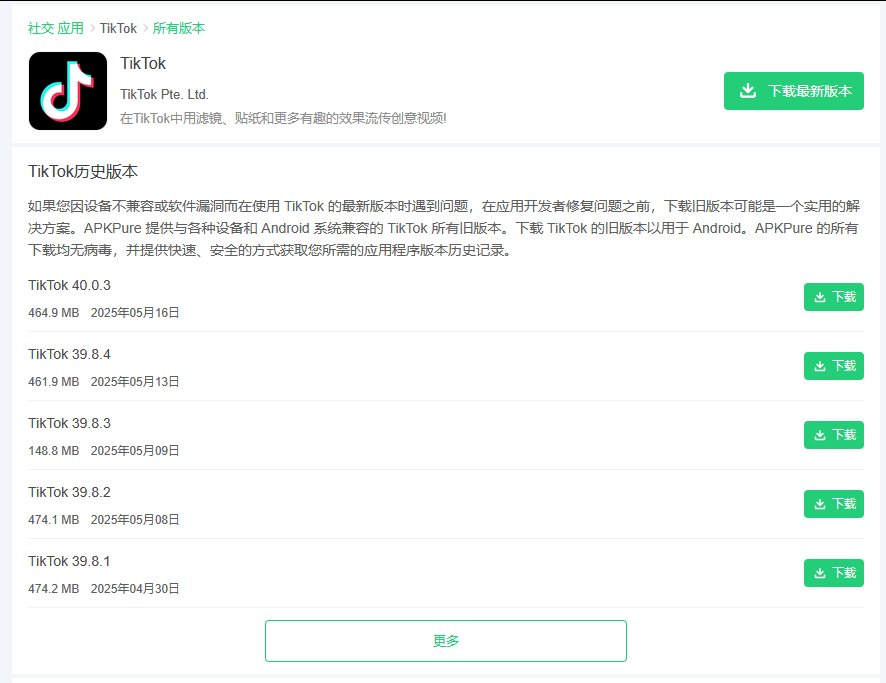
Task: Download TikTok 39.8.4 version
Action: (x=833, y=366)
